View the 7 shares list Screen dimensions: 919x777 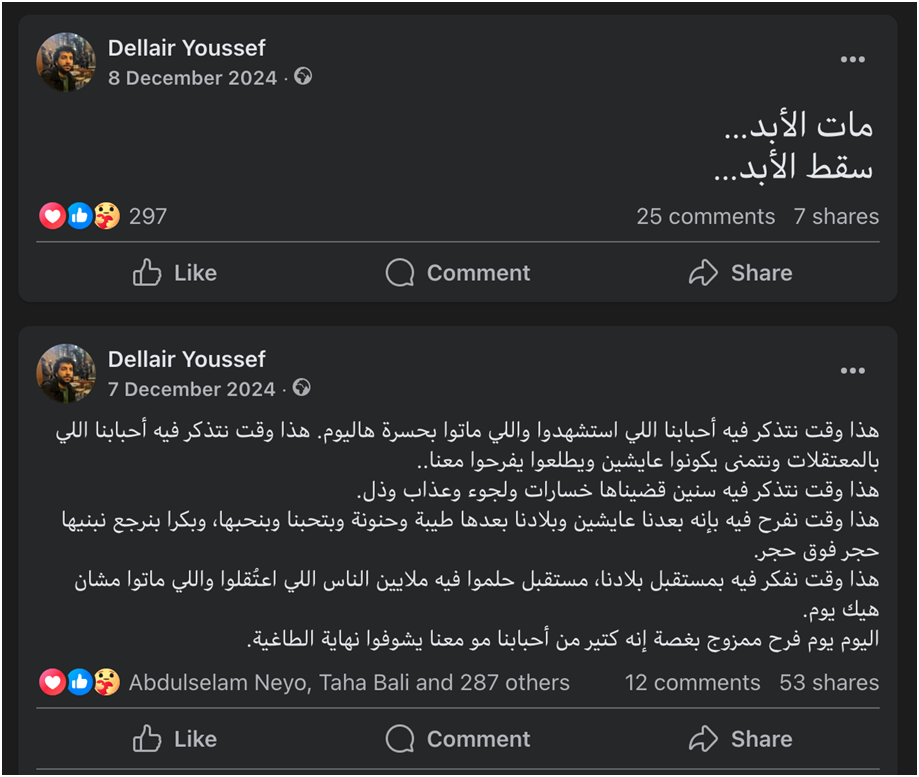tap(836, 216)
